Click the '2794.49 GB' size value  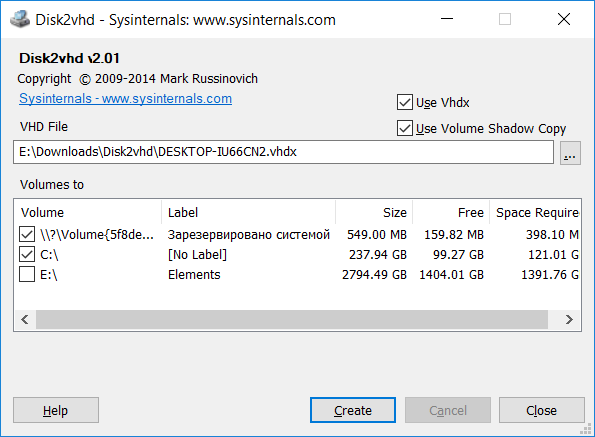[374, 274]
